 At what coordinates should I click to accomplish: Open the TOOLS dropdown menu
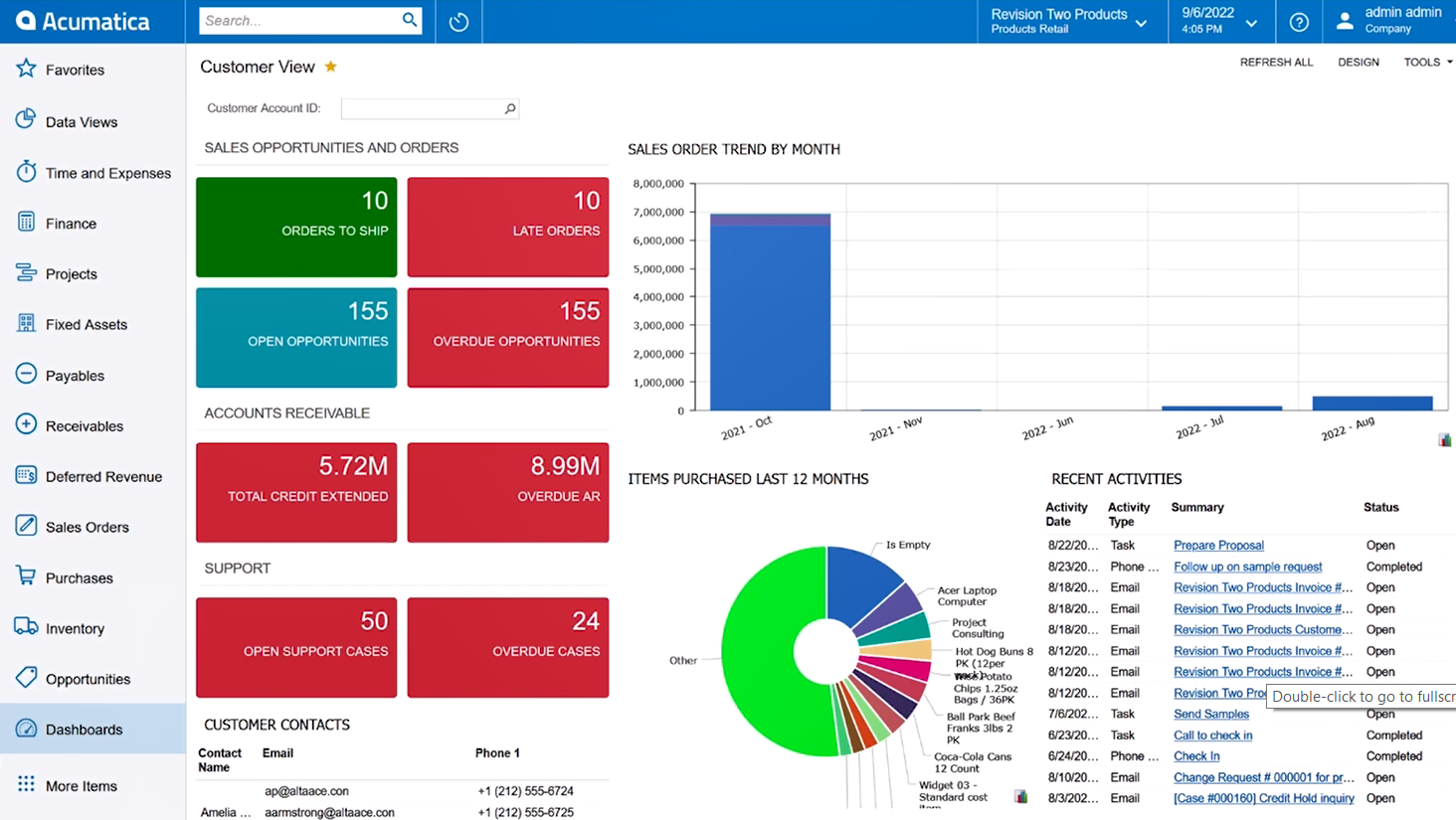[x=1426, y=62]
